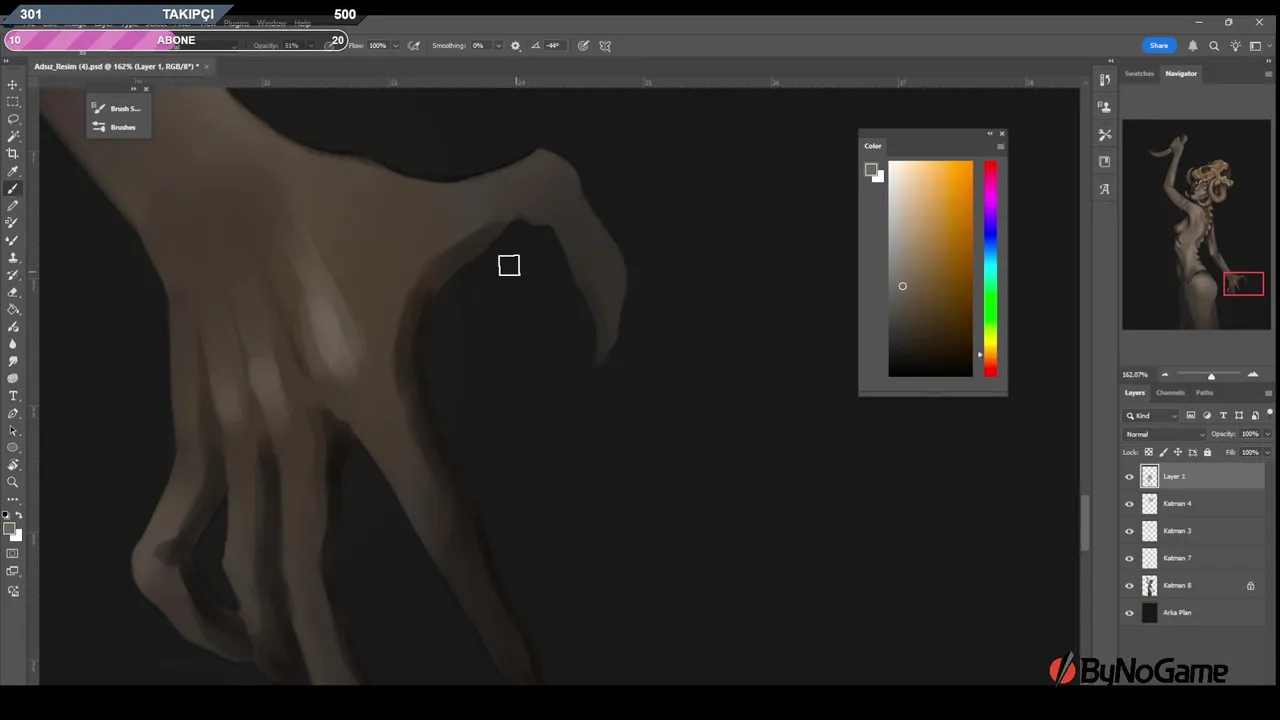Image resolution: width=1280 pixels, height=720 pixels.
Task: Select the Zoom tool
Action: 13,482
